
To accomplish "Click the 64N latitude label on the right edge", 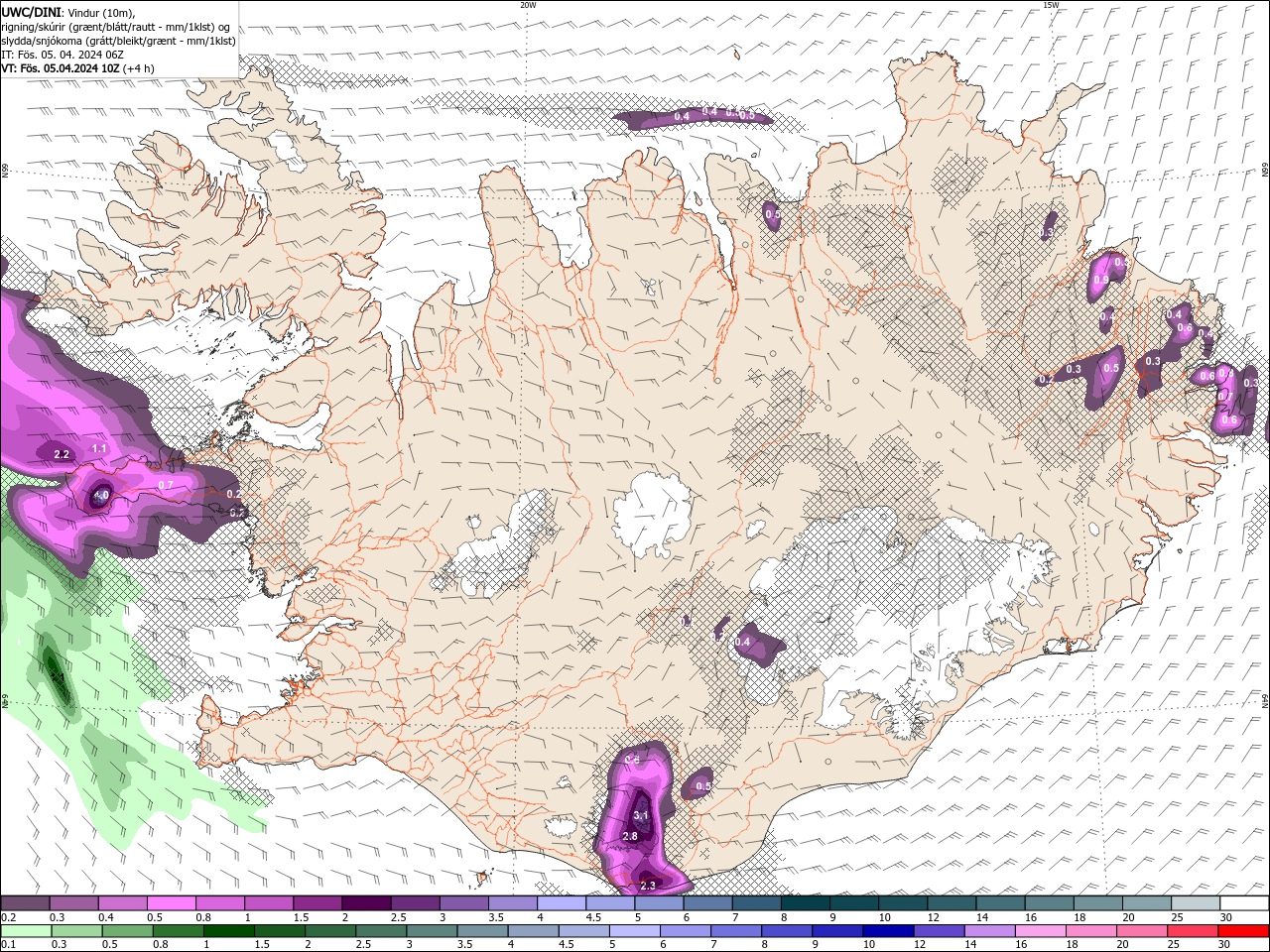I will pyautogui.click(x=1265, y=699).
